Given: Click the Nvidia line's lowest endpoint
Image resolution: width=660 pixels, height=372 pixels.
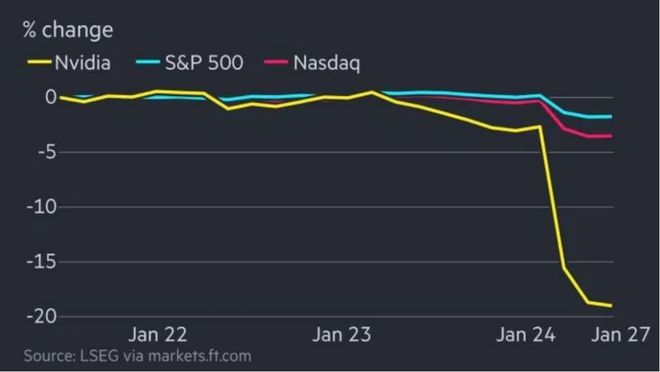Looking at the screenshot, I should pyautogui.click(x=611, y=306).
